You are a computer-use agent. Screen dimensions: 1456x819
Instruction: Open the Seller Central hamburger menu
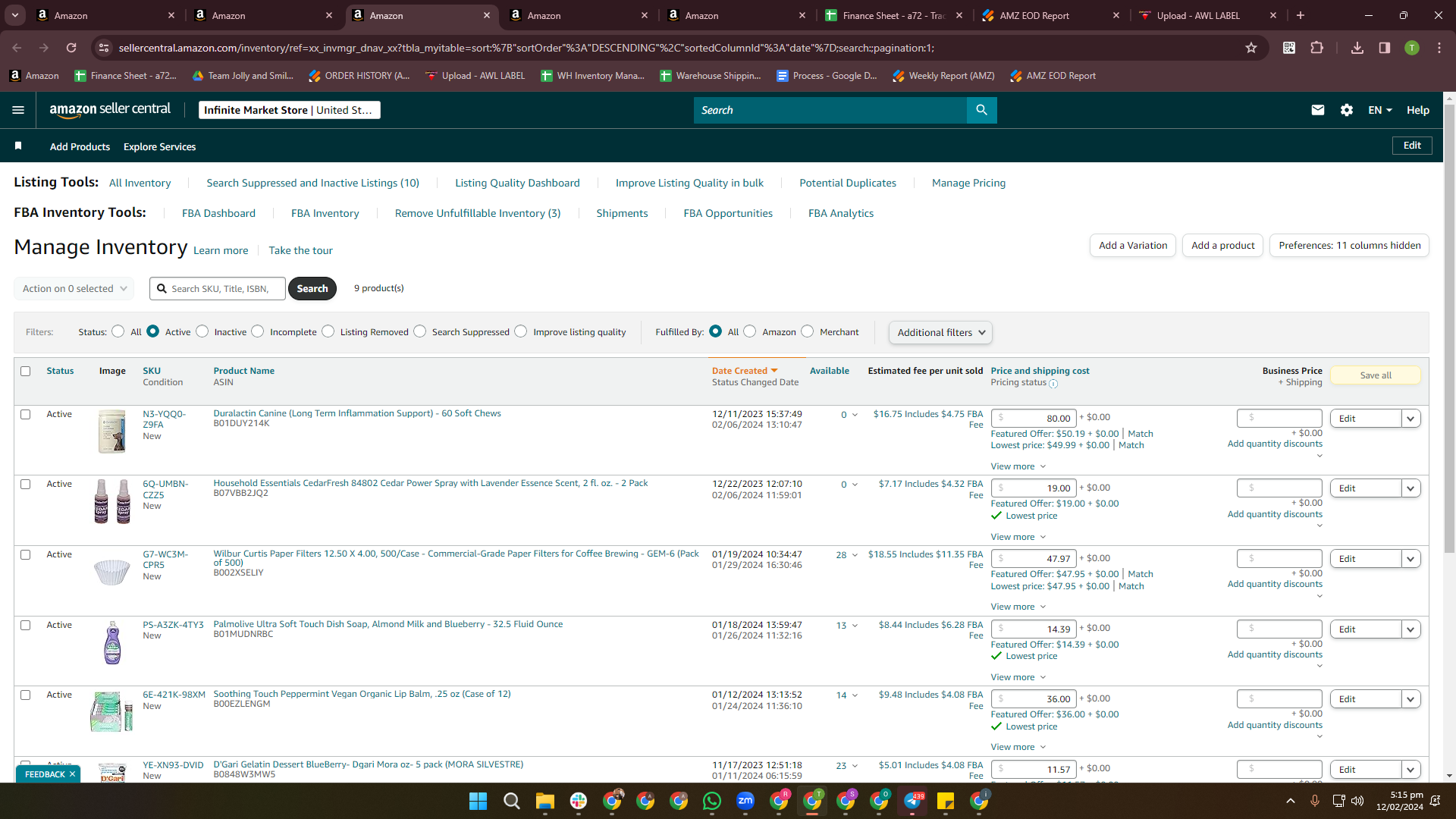18,110
